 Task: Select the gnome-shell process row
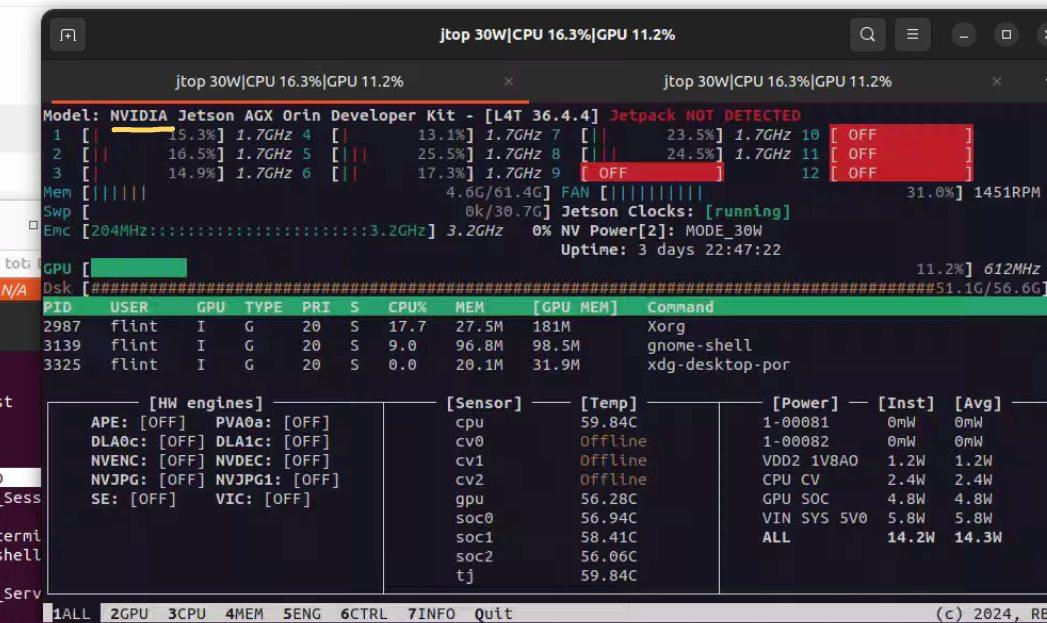(x=544, y=345)
